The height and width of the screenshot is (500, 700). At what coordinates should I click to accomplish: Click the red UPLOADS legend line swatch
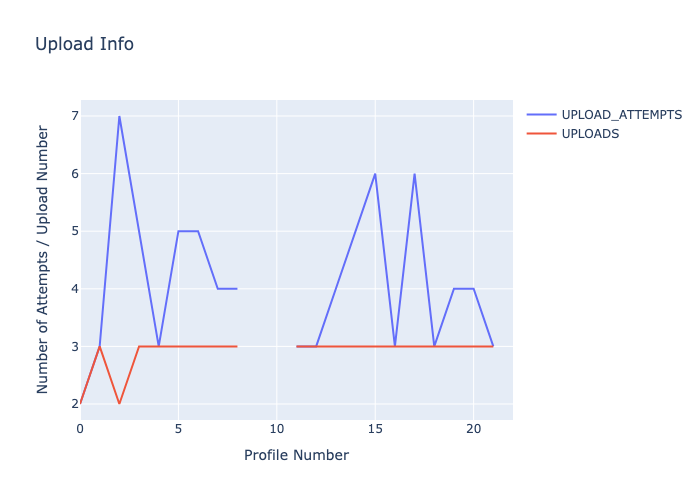[x=541, y=134]
